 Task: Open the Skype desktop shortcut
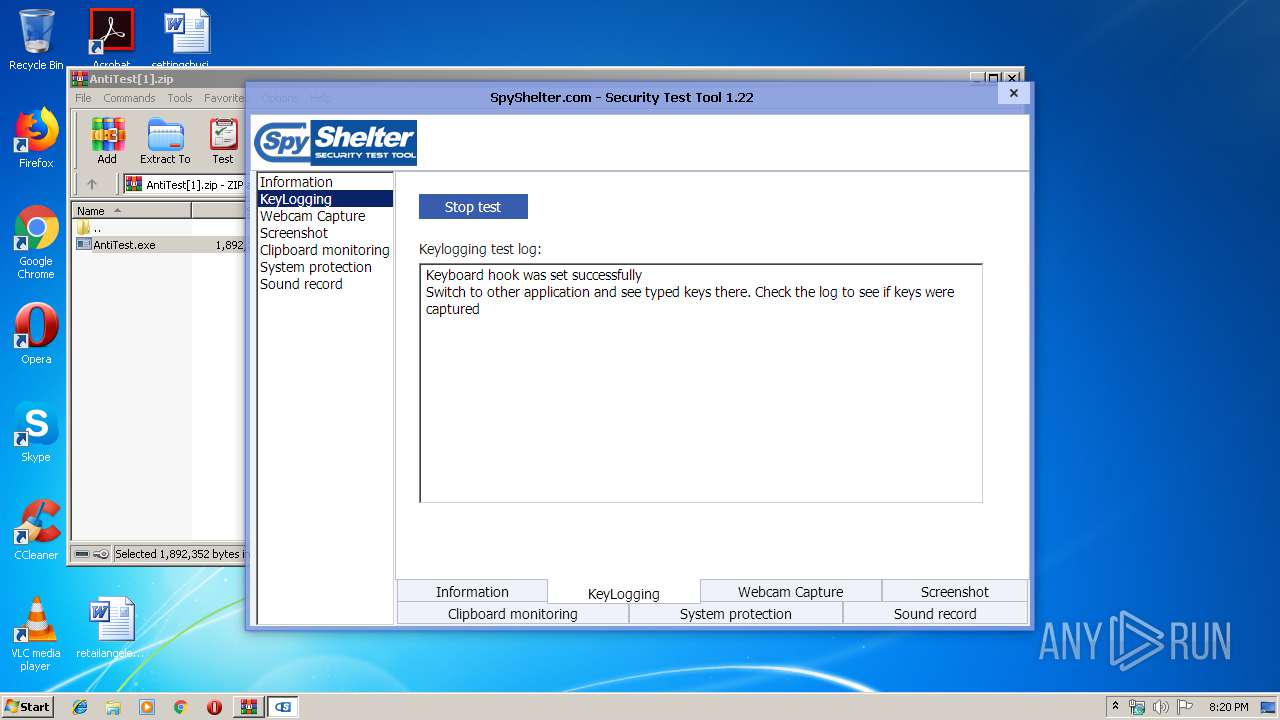click(x=36, y=432)
